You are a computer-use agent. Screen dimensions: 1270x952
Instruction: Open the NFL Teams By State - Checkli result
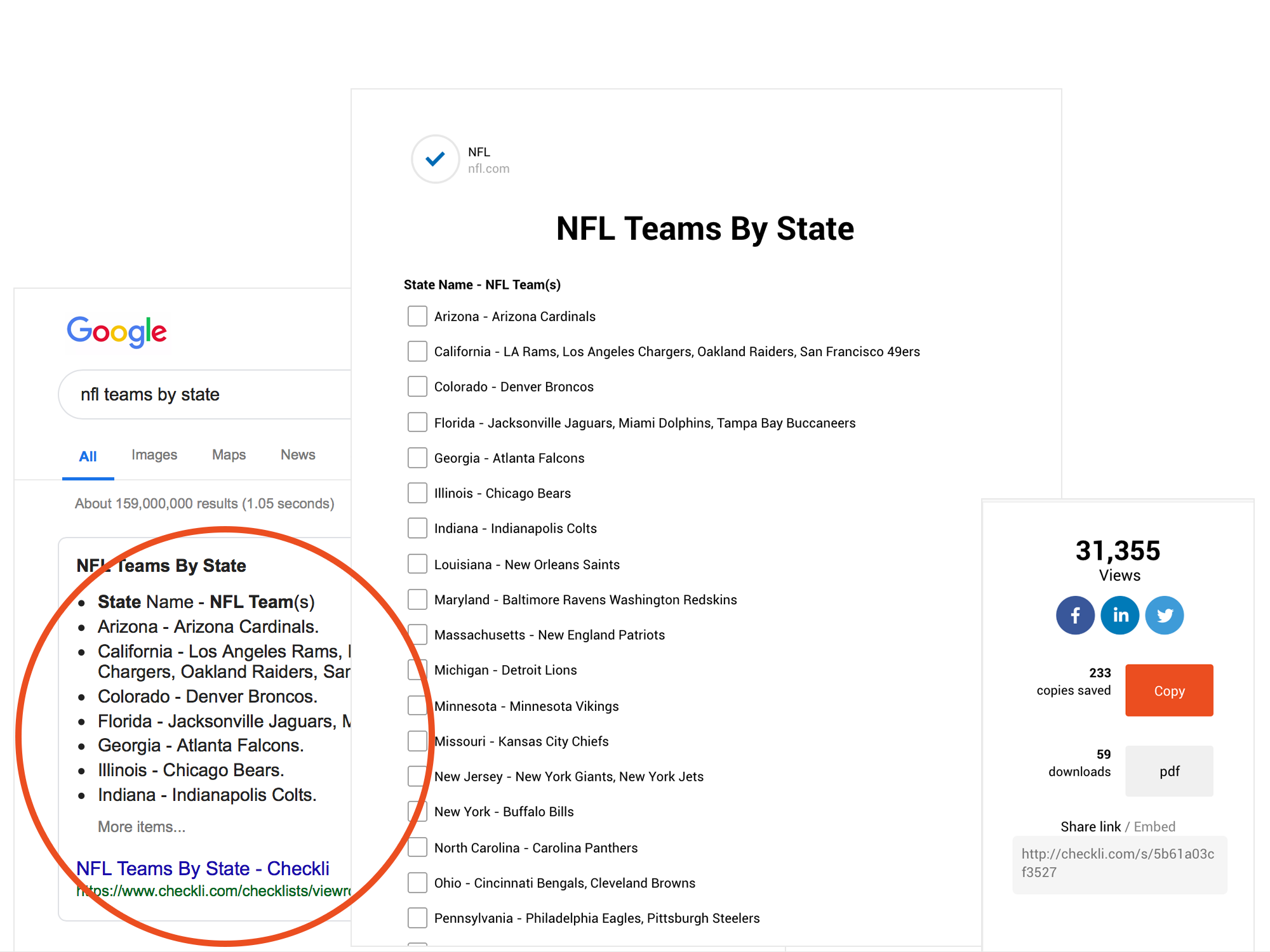click(203, 868)
